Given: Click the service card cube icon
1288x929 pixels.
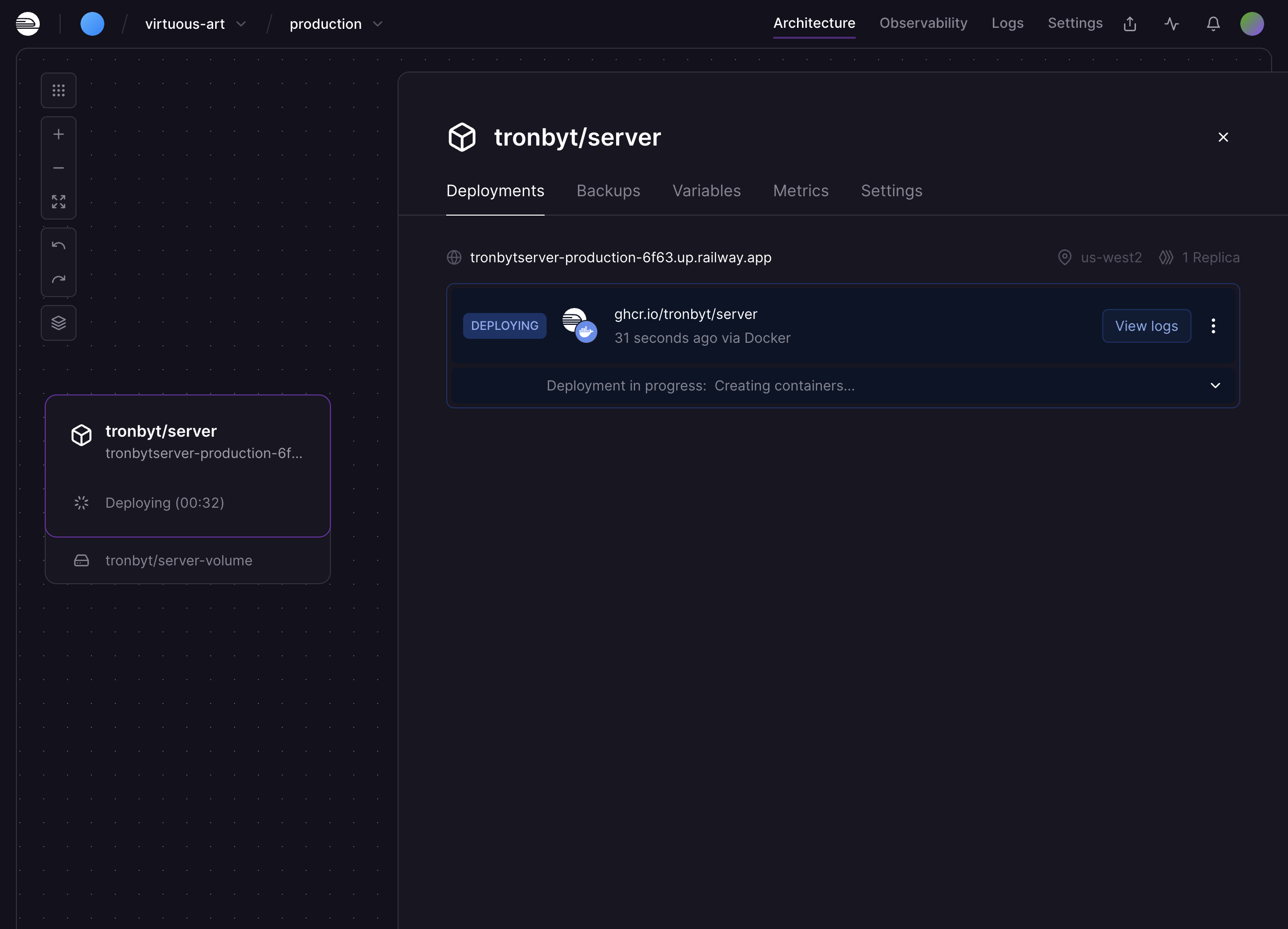Looking at the screenshot, I should pyautogui.click(x=81, y=435).
